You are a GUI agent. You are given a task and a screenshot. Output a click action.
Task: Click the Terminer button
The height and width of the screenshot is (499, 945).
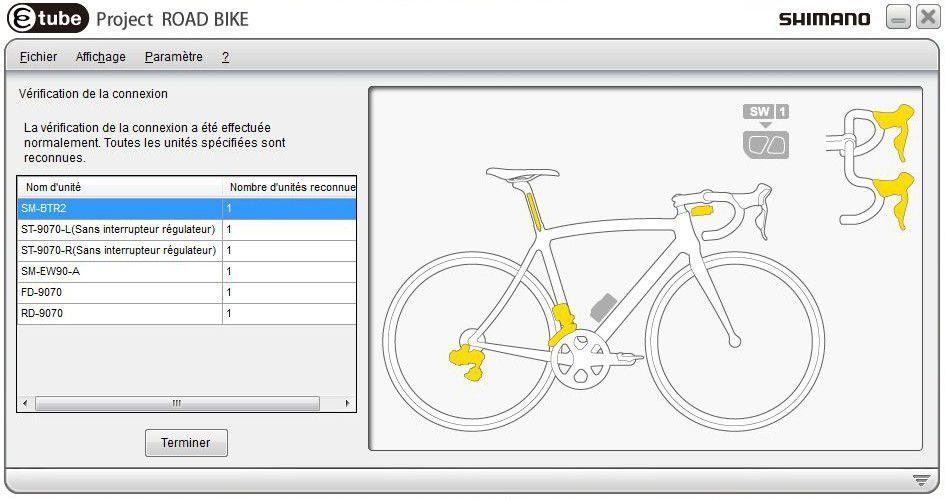tap(186, 442)
